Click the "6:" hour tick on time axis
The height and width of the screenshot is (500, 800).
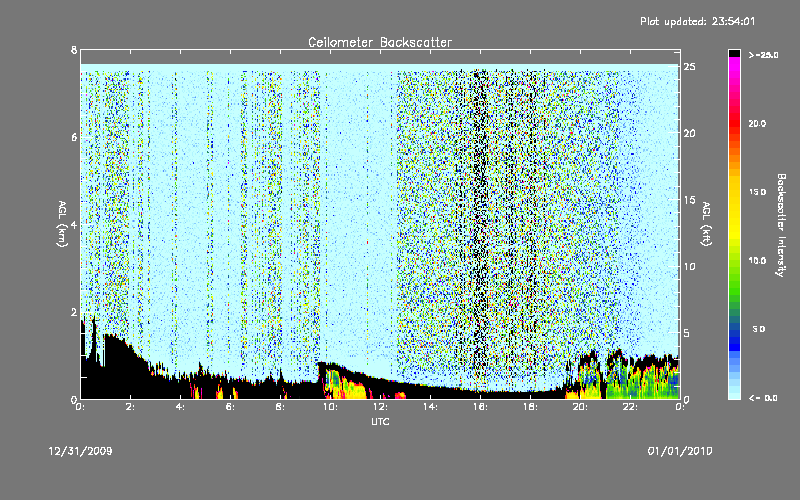pos(231,407)
